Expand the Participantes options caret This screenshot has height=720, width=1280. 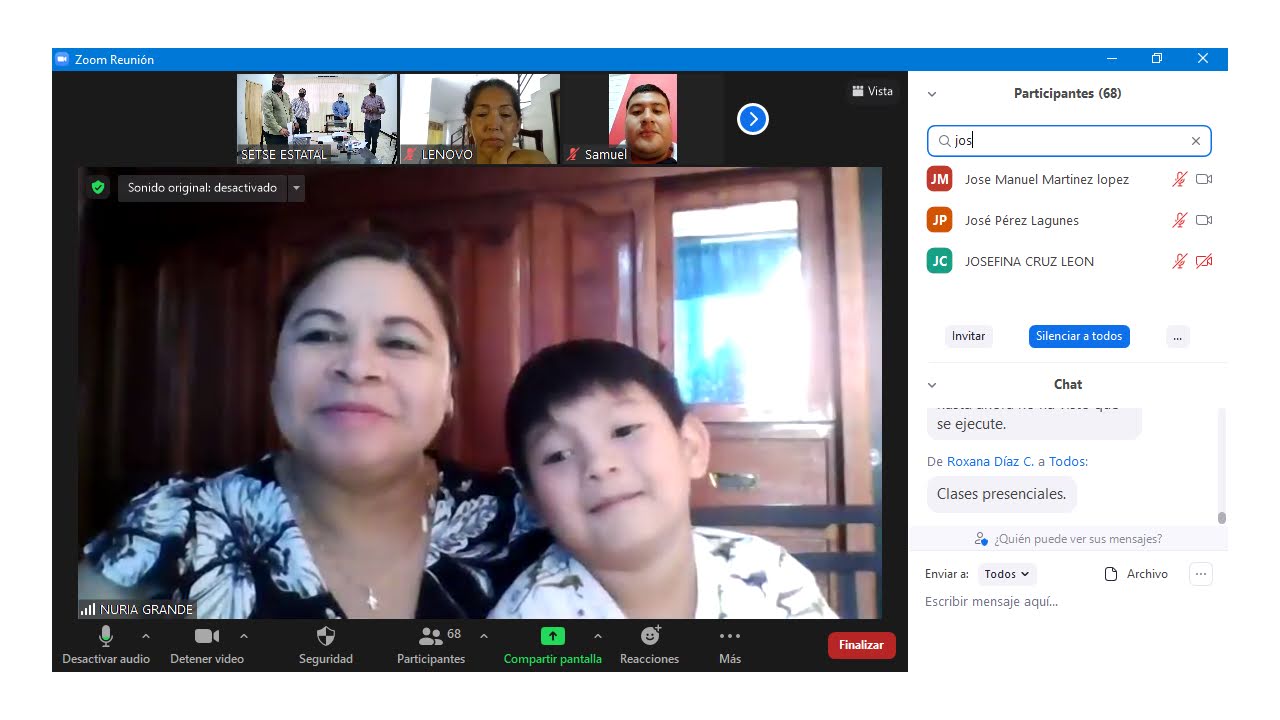click(x=484, y=636)
